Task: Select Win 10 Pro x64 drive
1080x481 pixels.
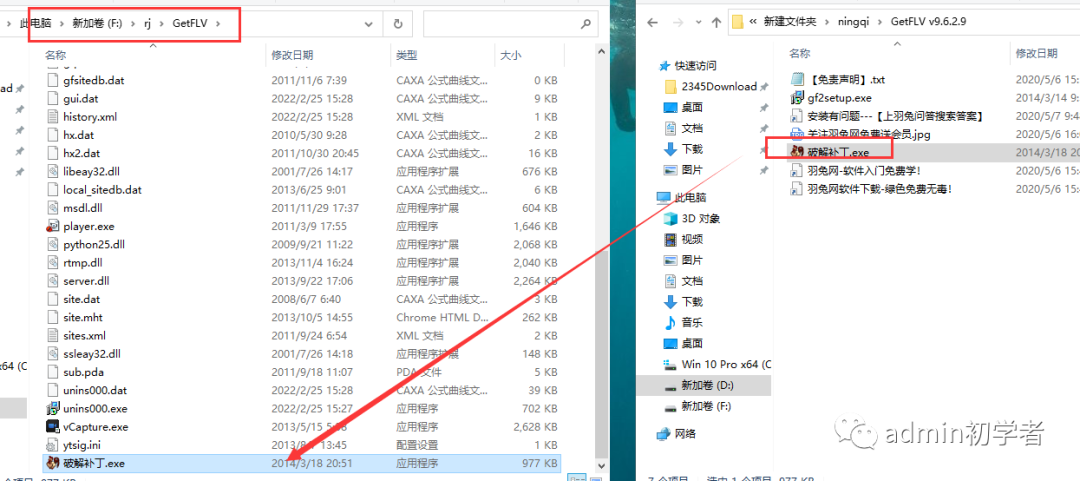Action: click(x=726, y=364)
